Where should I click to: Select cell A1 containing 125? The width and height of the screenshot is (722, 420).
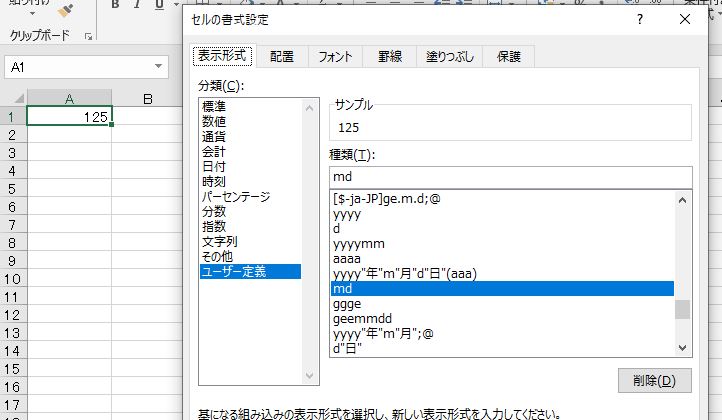point(69,116)
